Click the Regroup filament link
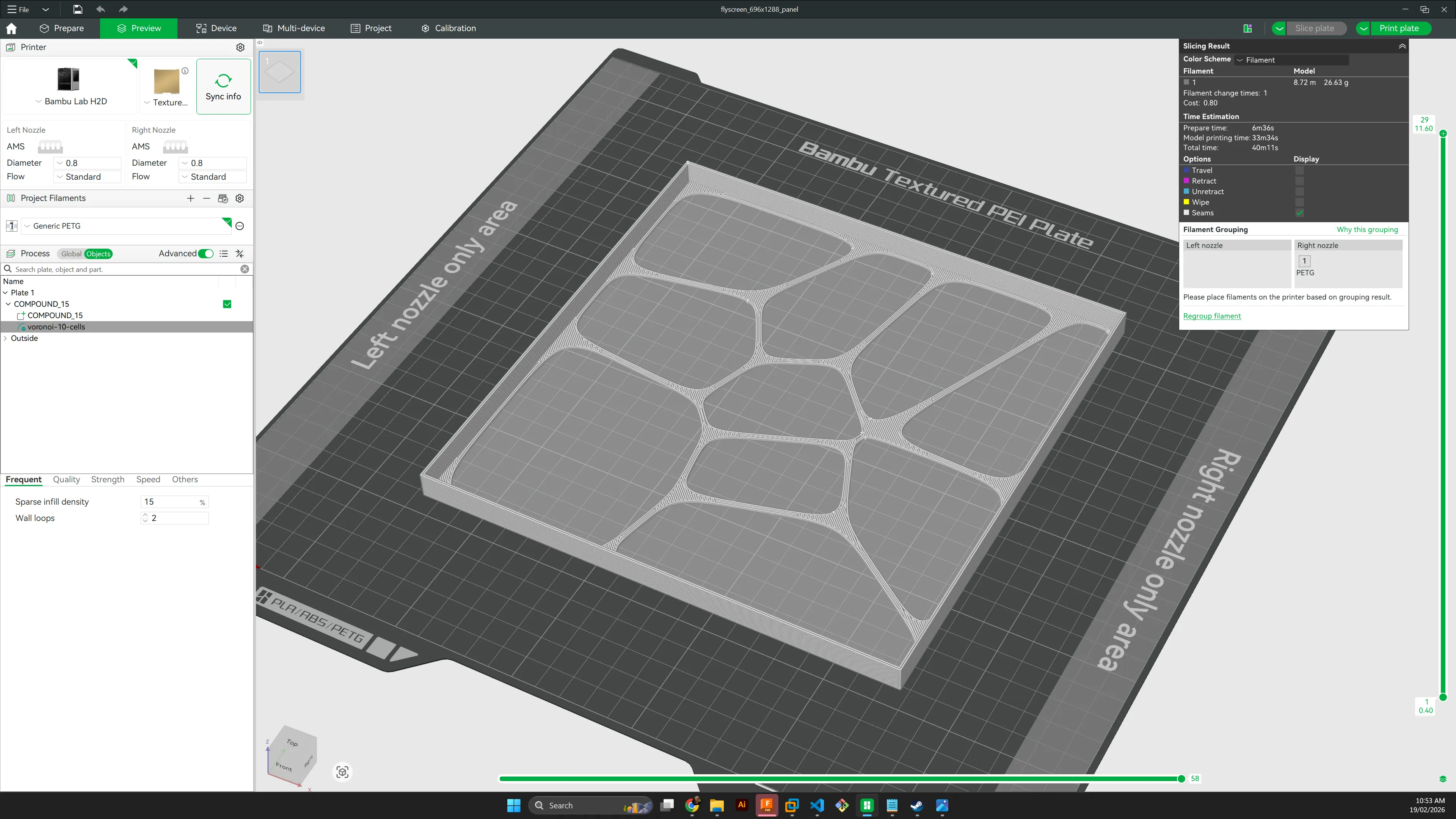This screenshot has height=819, width=1456. pos(1212,316)
